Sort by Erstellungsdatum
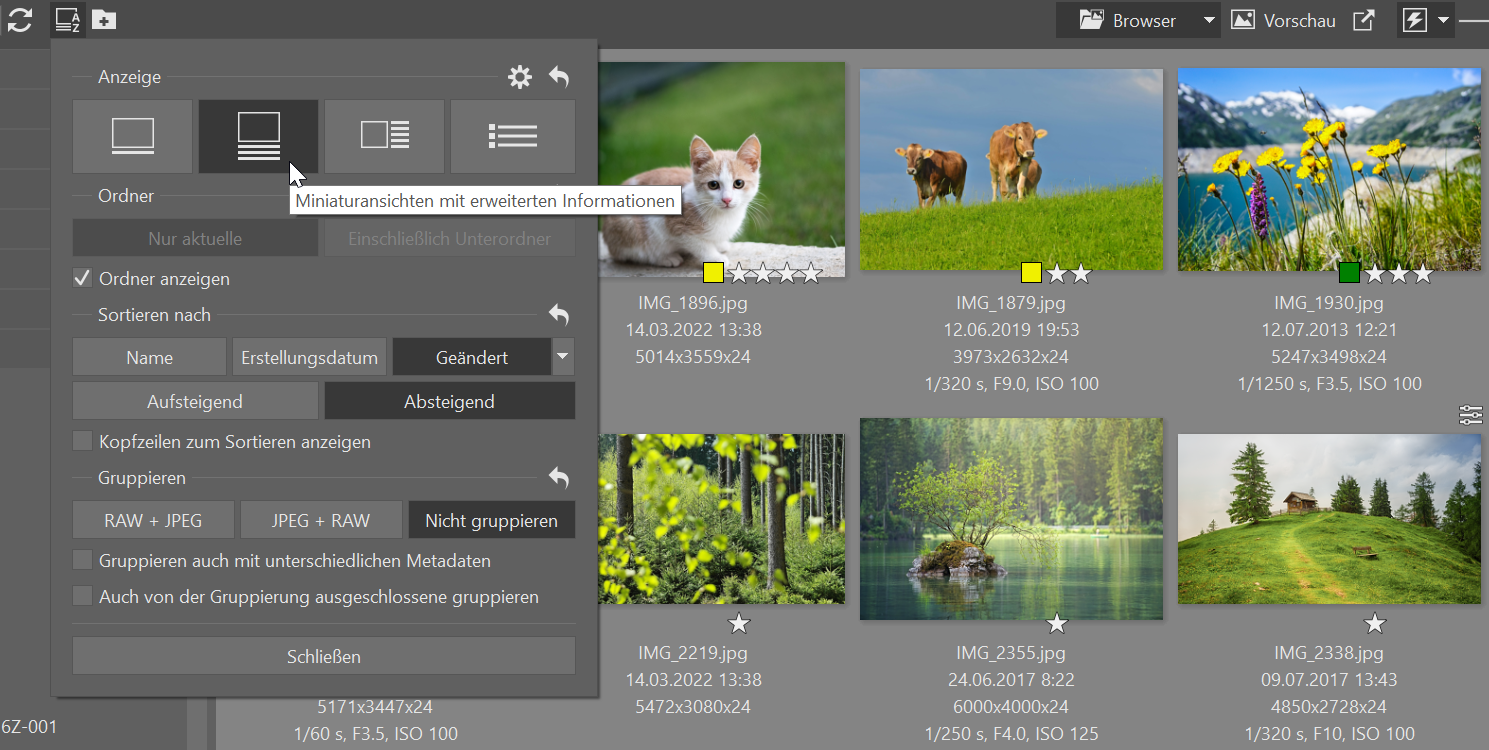The width and height of the screenshot is (1489, 750). [x=309, y=357]
